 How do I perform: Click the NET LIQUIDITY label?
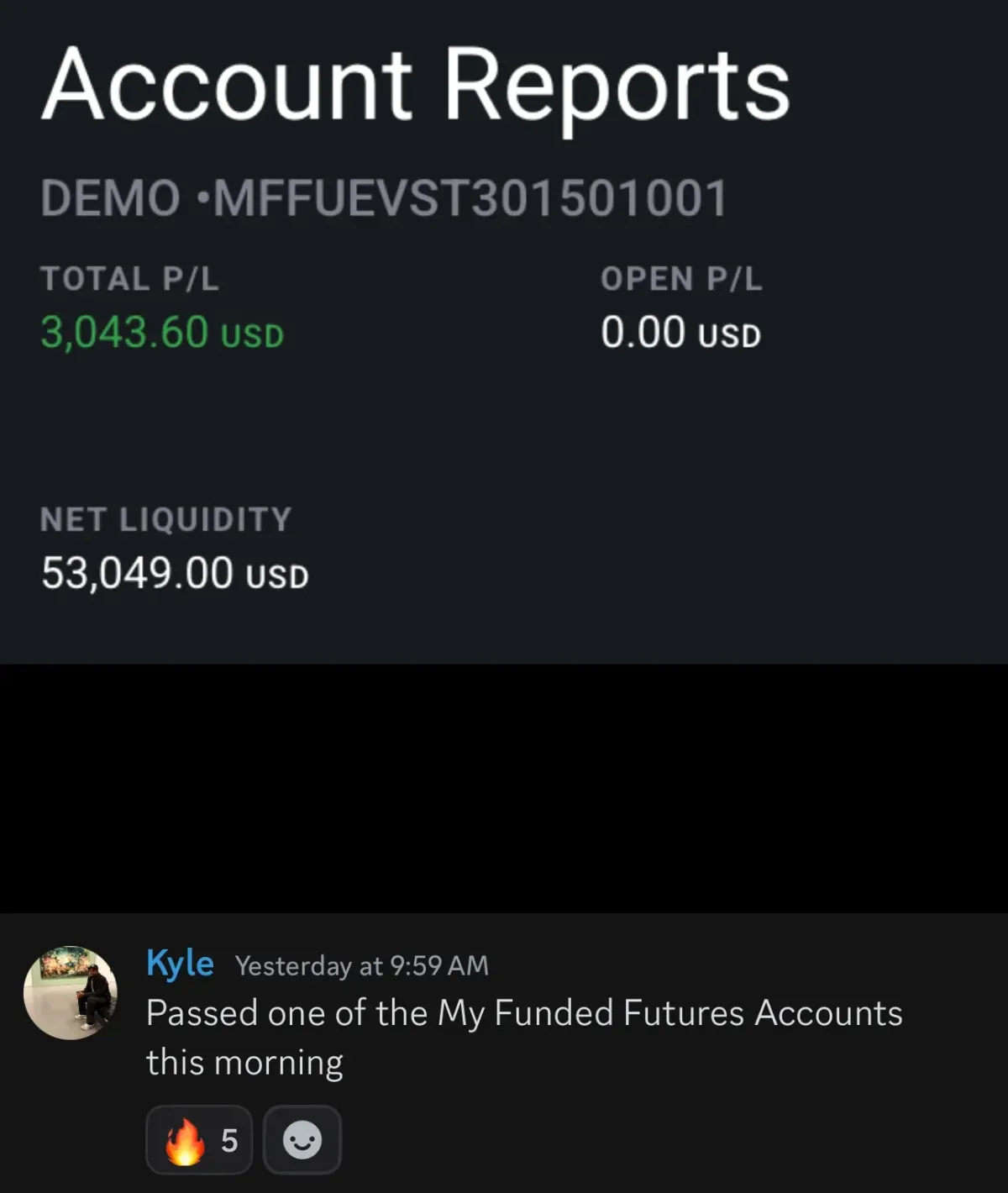coord(165,519)
